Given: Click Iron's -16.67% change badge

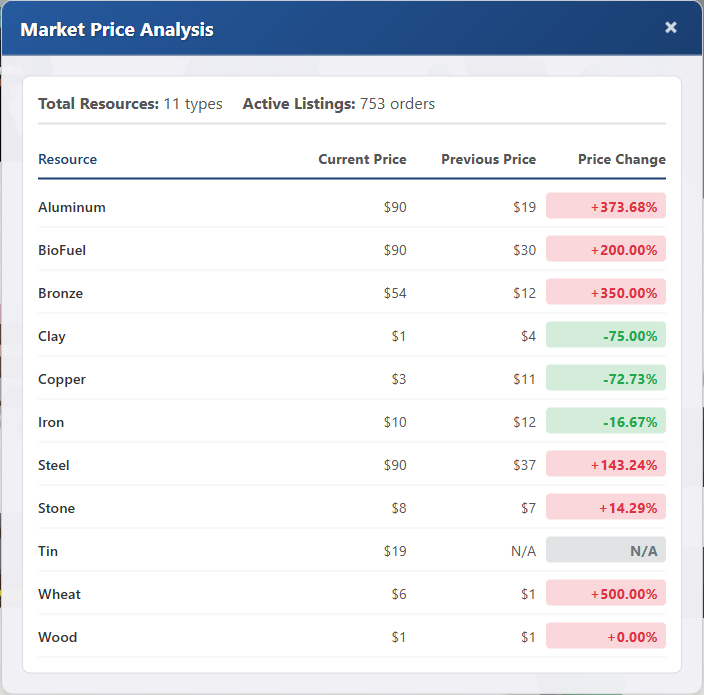Looking at the screenshot, I should [x=606, y=422].
